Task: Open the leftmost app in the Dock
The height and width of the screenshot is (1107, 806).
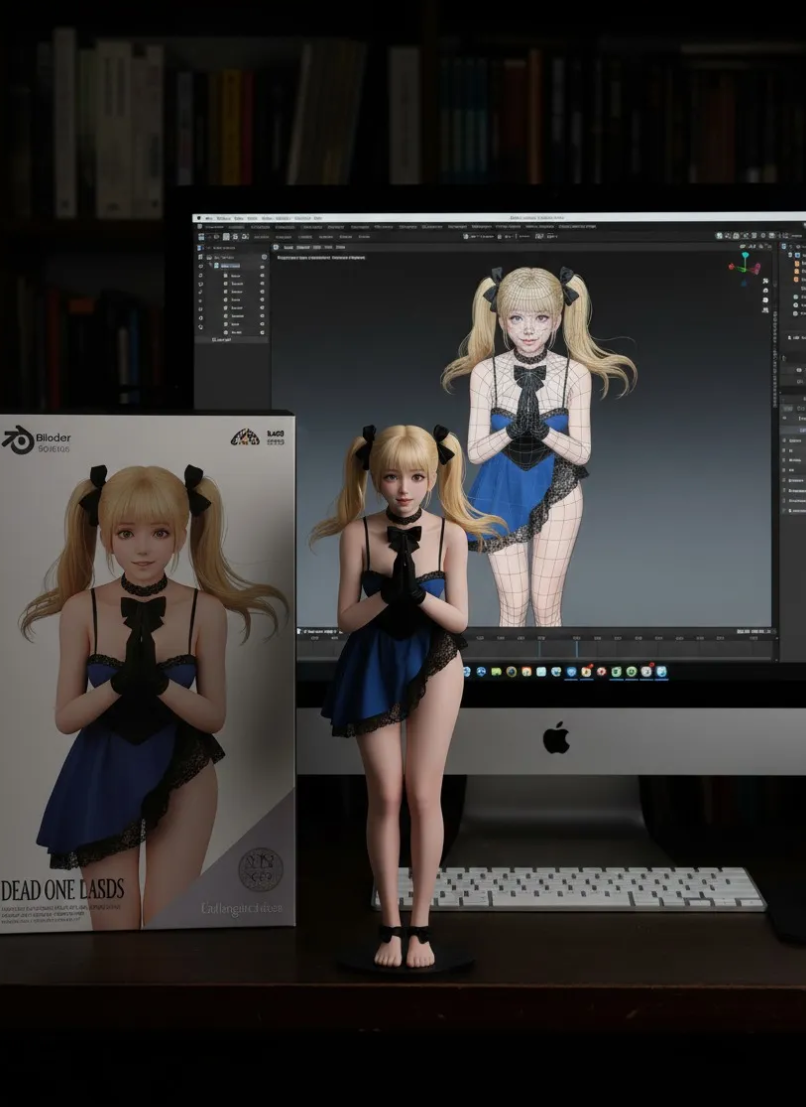Action: click(x=467, y=671)
